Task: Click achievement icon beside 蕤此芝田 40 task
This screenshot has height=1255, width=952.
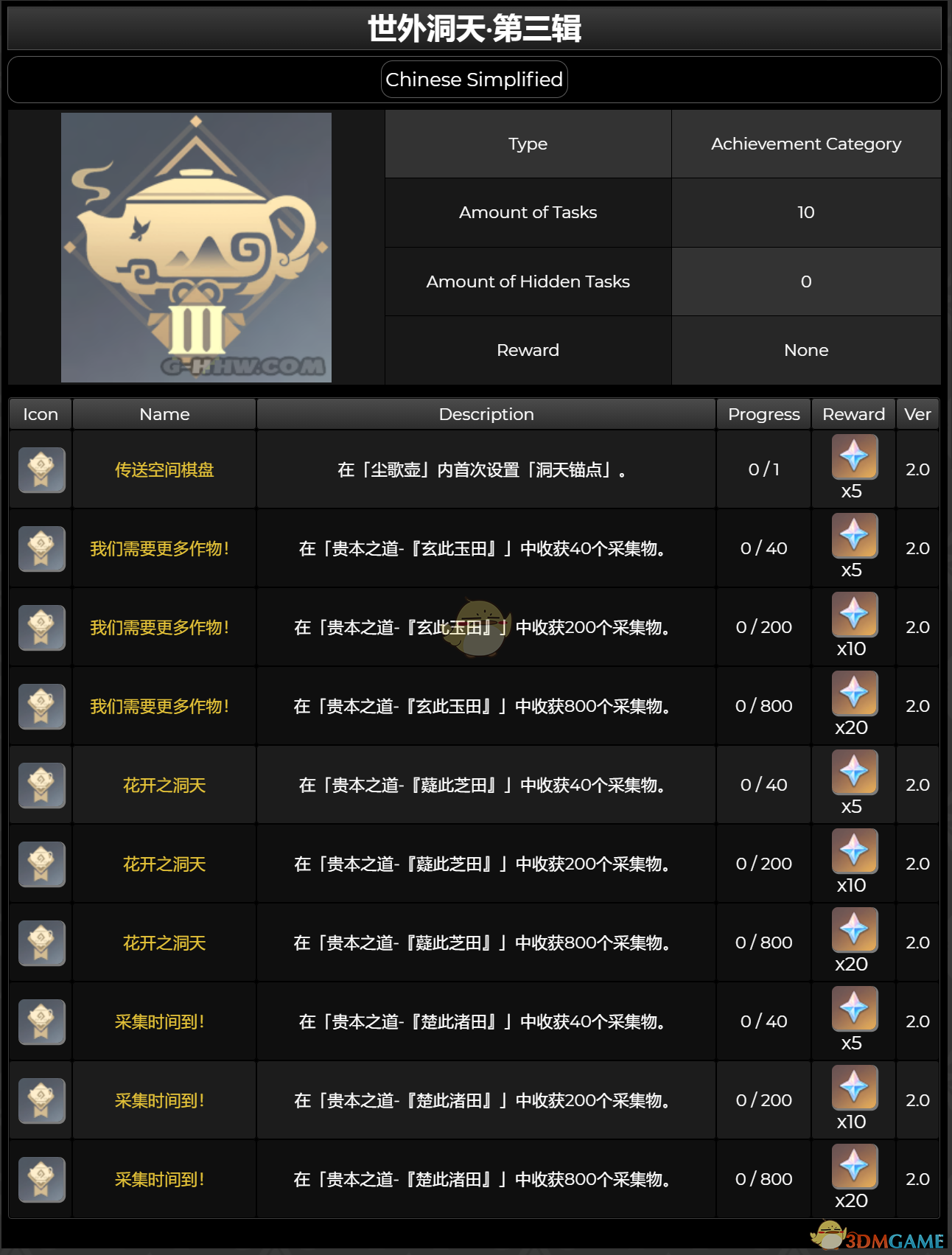Action: 41,786
